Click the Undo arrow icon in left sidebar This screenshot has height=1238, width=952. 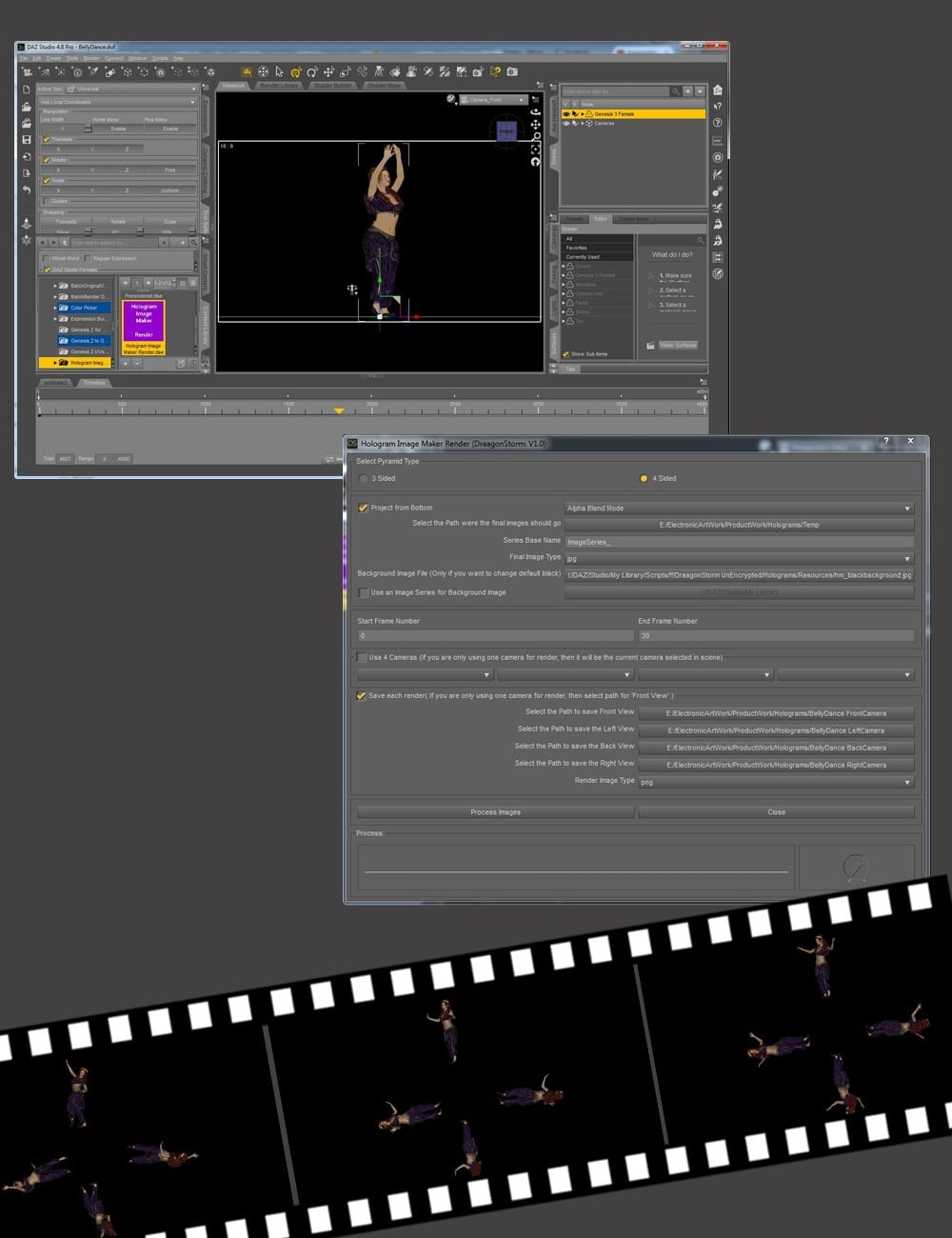pyautogui.click(x=26, y=189)
